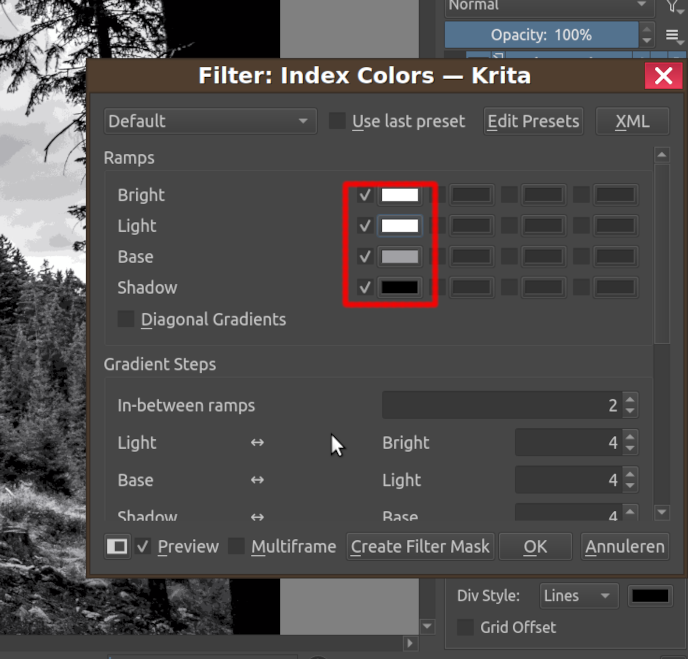
Task: Open the Default preset dropdown
Action: (210, 121)
